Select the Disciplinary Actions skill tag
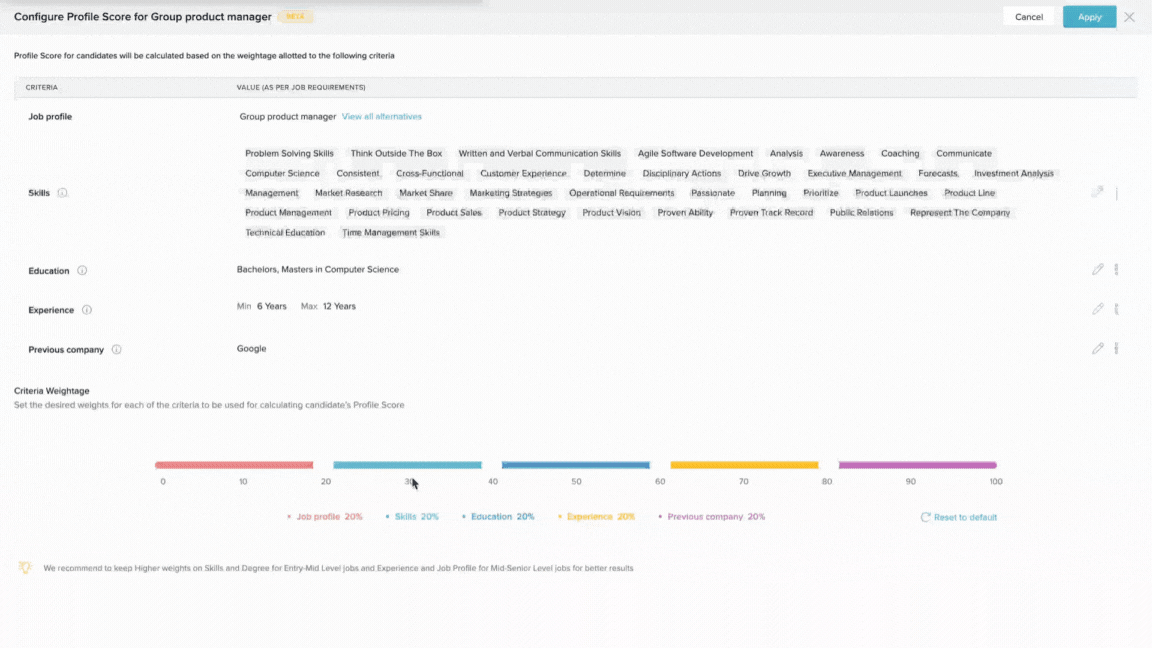The width and height of the screenshot is (1152, 648). point(682,173)
